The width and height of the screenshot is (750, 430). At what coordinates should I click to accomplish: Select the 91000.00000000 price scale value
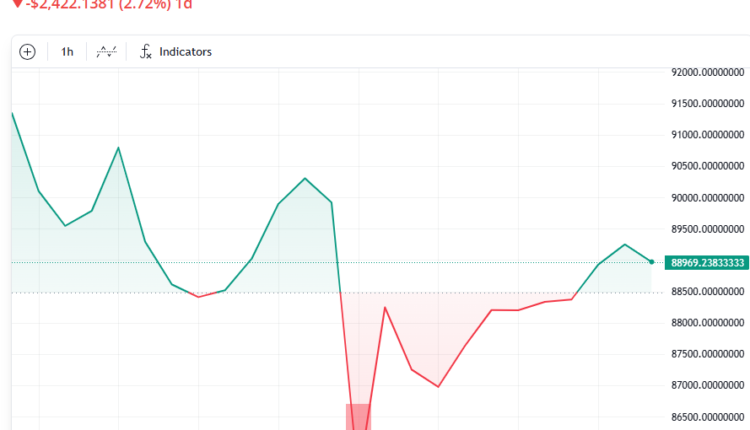(708, 135)
